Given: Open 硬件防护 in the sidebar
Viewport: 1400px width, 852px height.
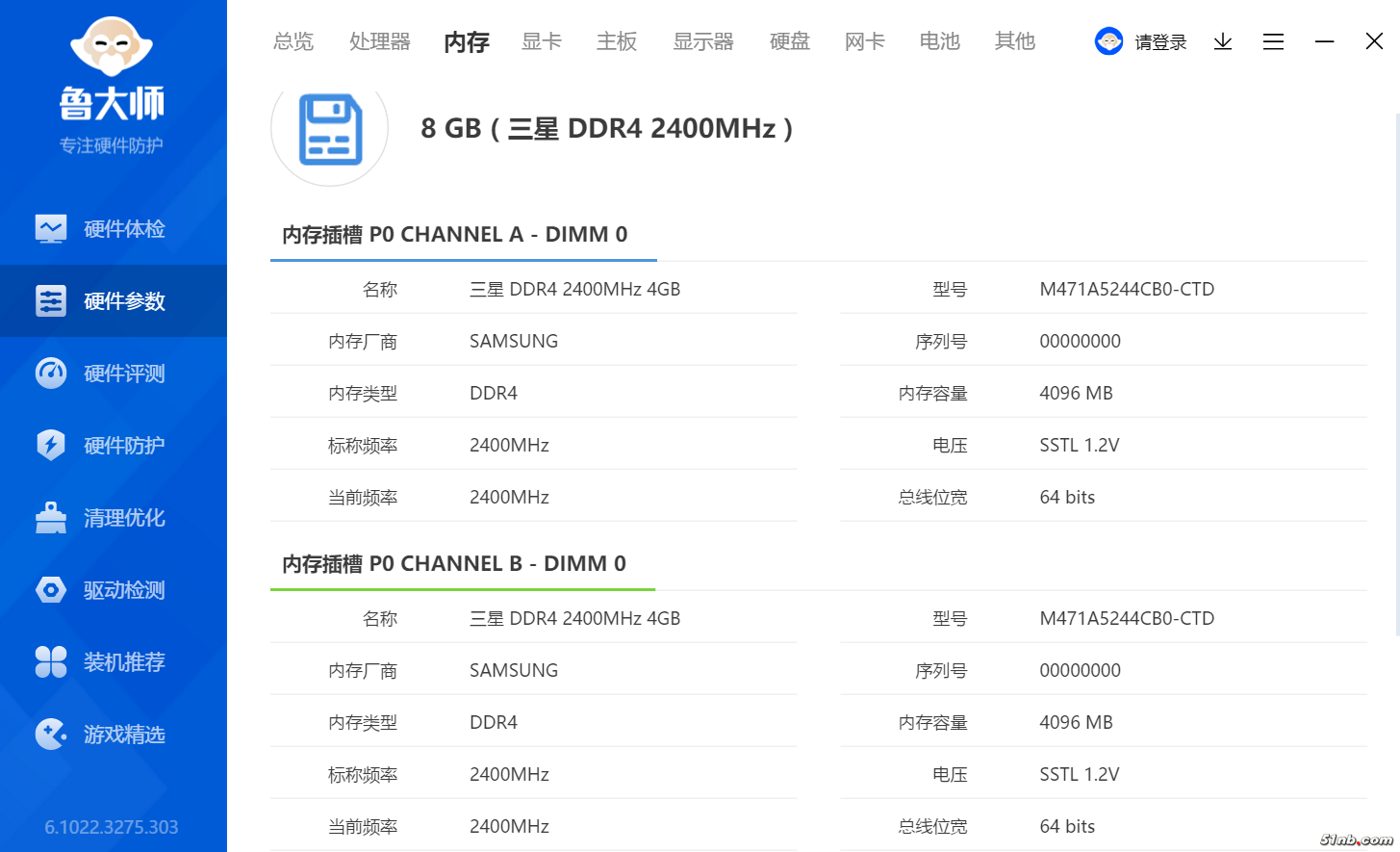Looking at the screenshot, I should 124,446.
